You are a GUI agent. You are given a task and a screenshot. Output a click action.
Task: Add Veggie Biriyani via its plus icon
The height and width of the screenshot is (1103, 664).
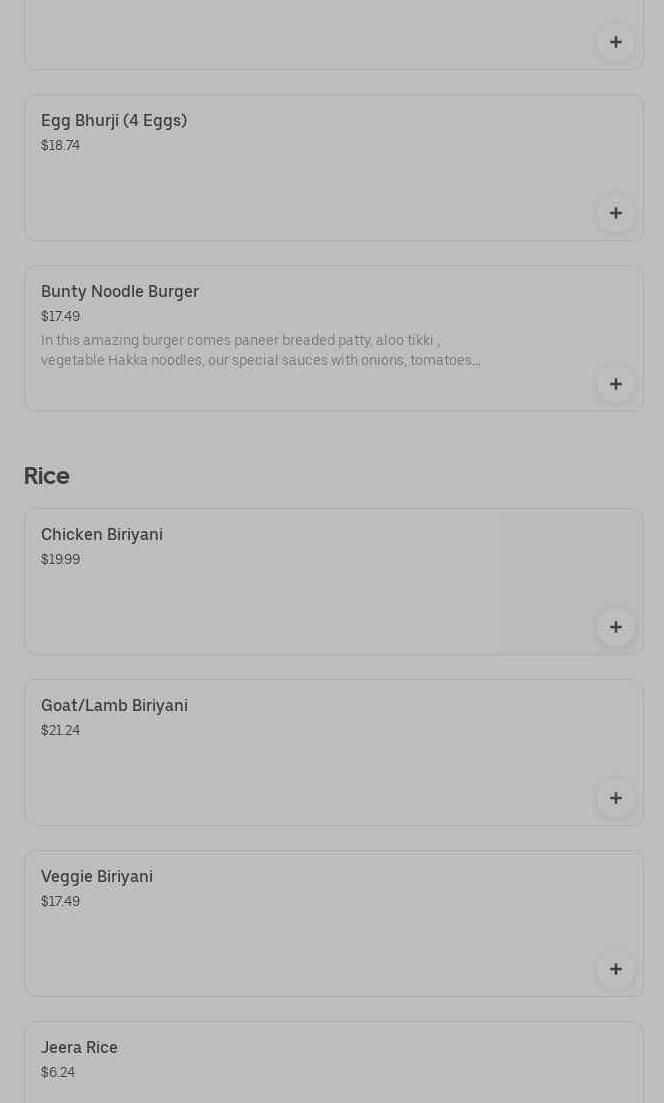coord(615,969)
